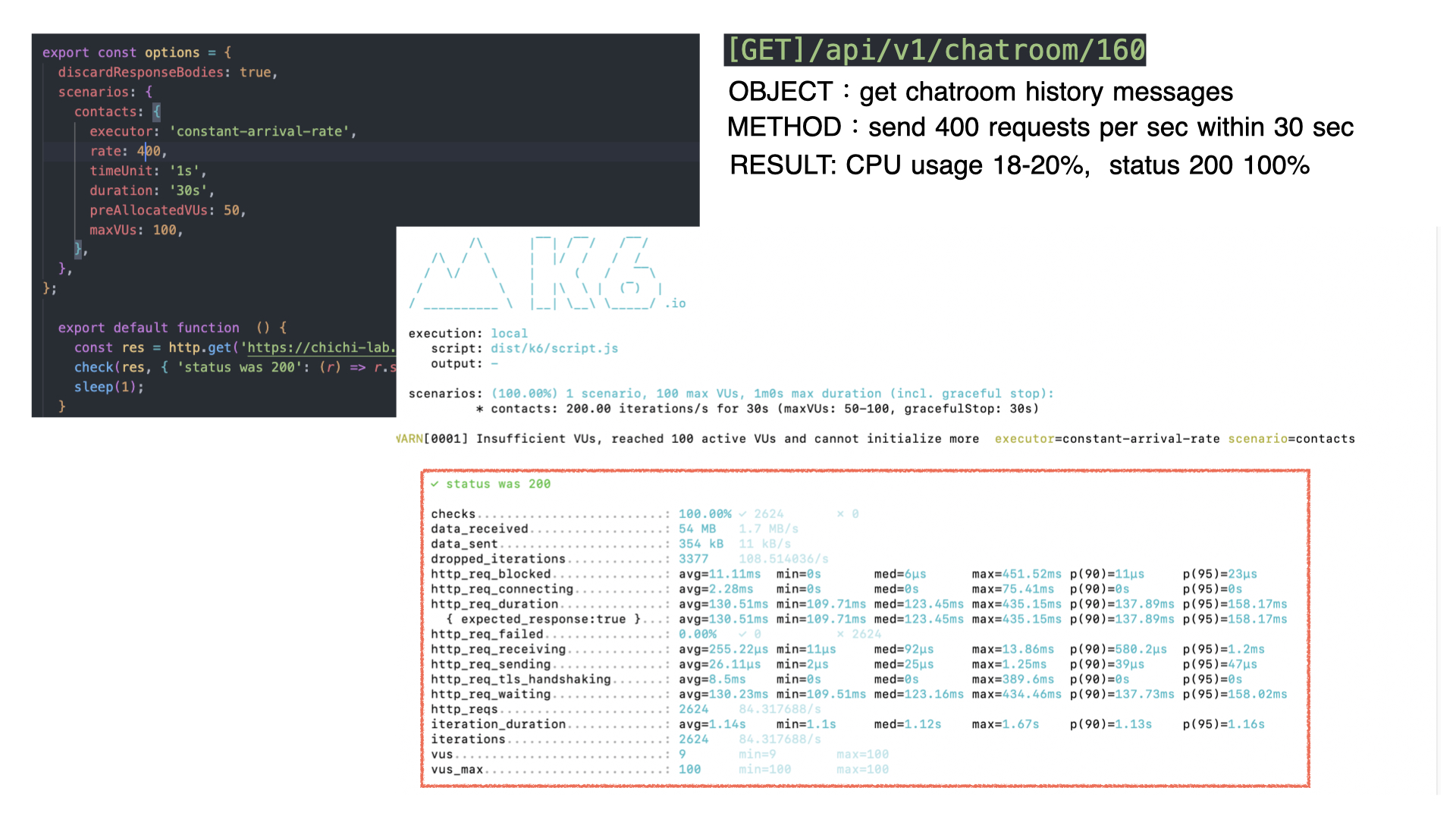The height and width of the screenshot is (819, 1456).
Task: Open the 'https://chichi-lab.' URL in code
Action: coord(319,347)
